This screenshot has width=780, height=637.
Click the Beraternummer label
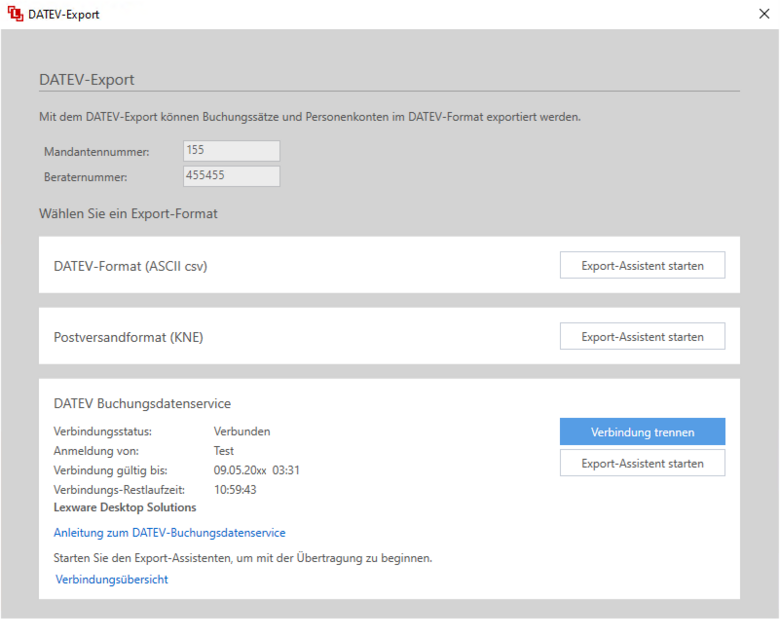[x=86, y=177]
